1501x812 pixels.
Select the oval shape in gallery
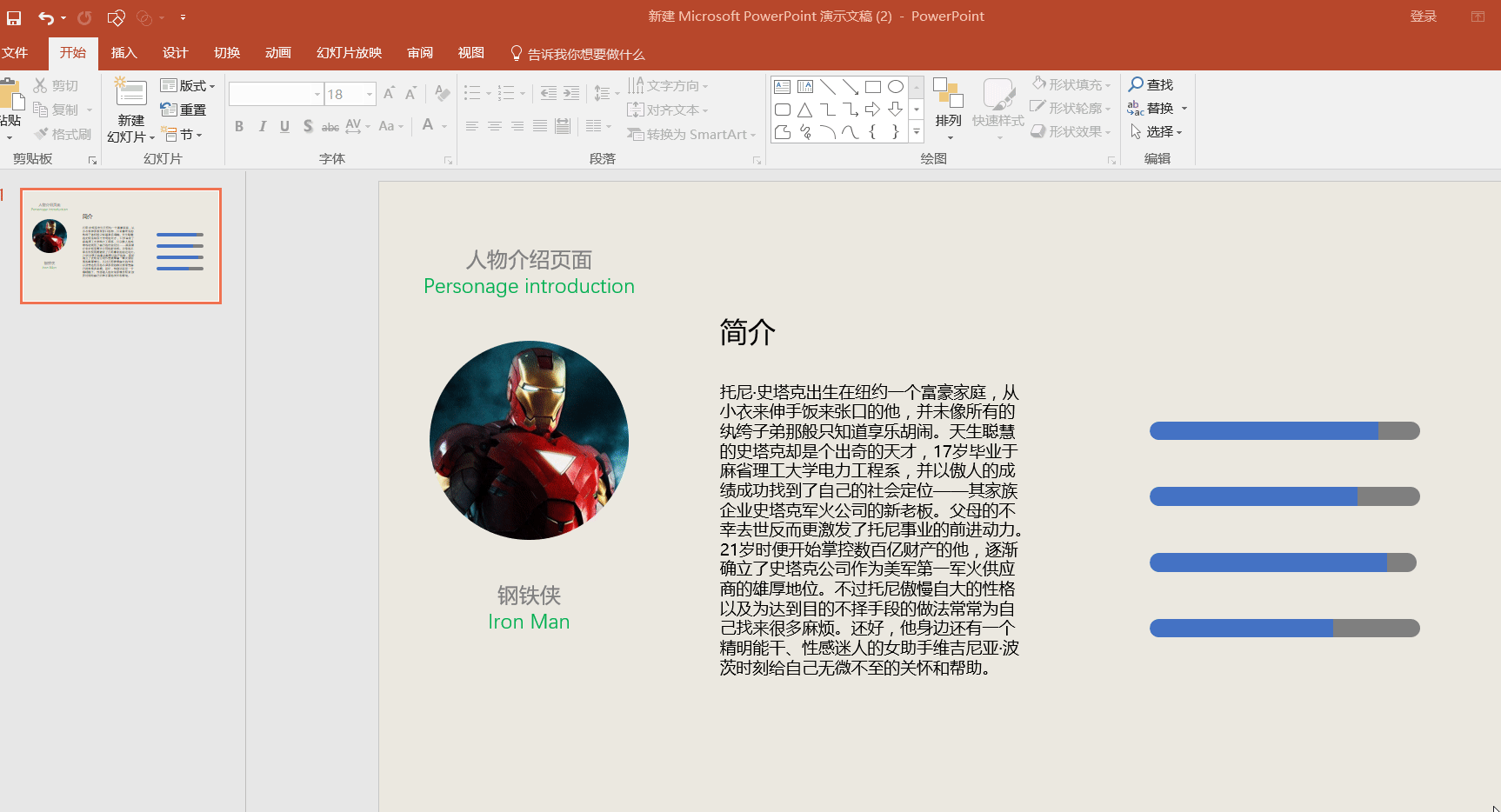pos(896,87)
